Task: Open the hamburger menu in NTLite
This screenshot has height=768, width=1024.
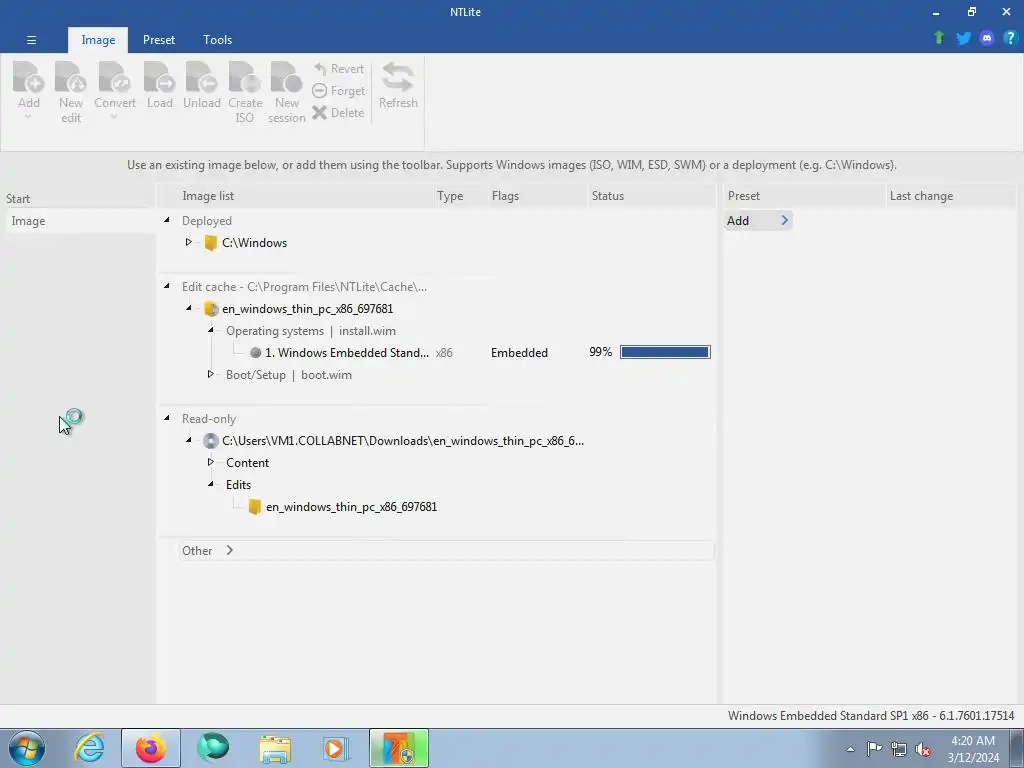Action: [31, 40]
